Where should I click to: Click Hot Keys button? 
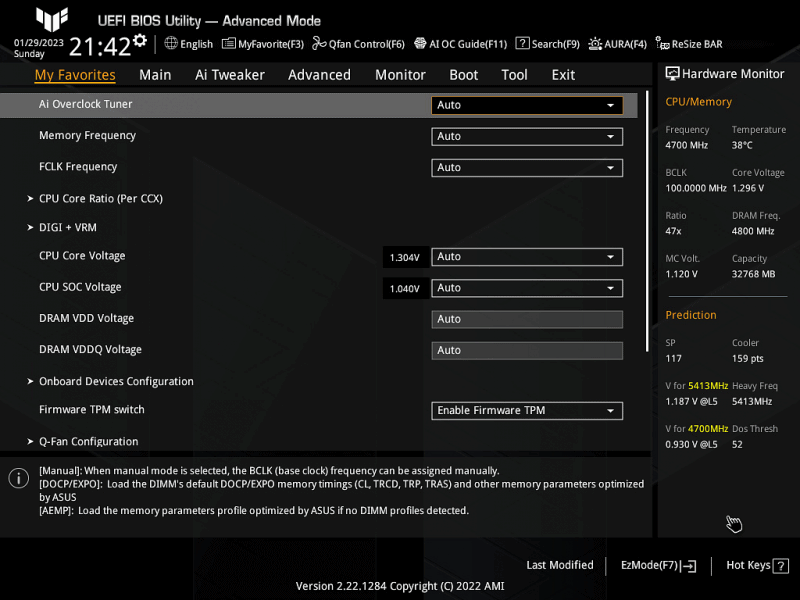[x=757, y=565]
